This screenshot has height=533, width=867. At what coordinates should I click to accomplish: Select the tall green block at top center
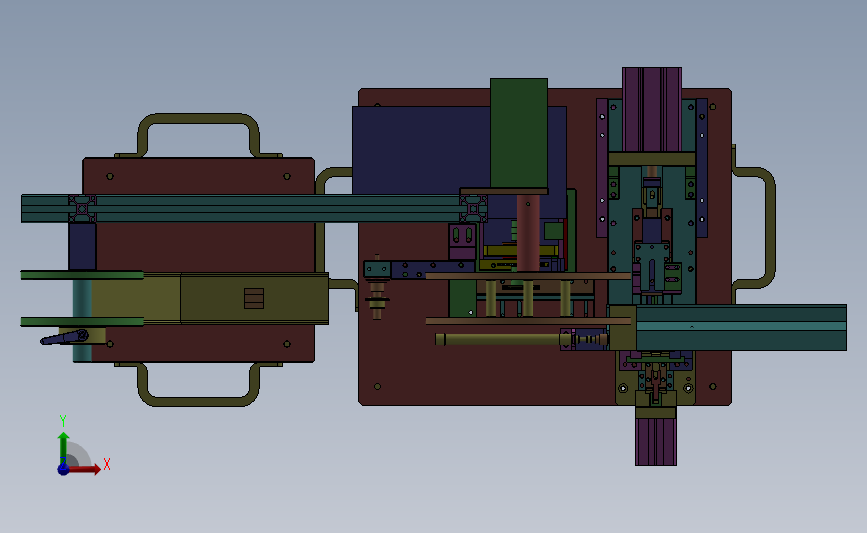coord(519,133)
